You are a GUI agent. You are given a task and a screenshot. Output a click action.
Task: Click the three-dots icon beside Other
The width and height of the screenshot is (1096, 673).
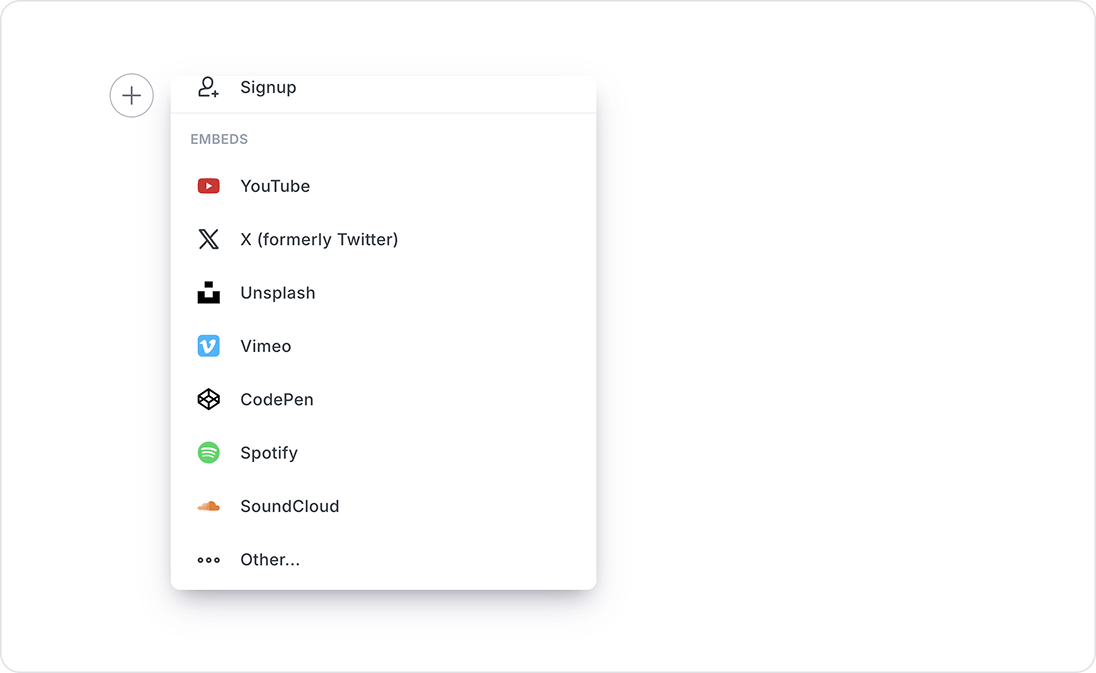point(208,560)
